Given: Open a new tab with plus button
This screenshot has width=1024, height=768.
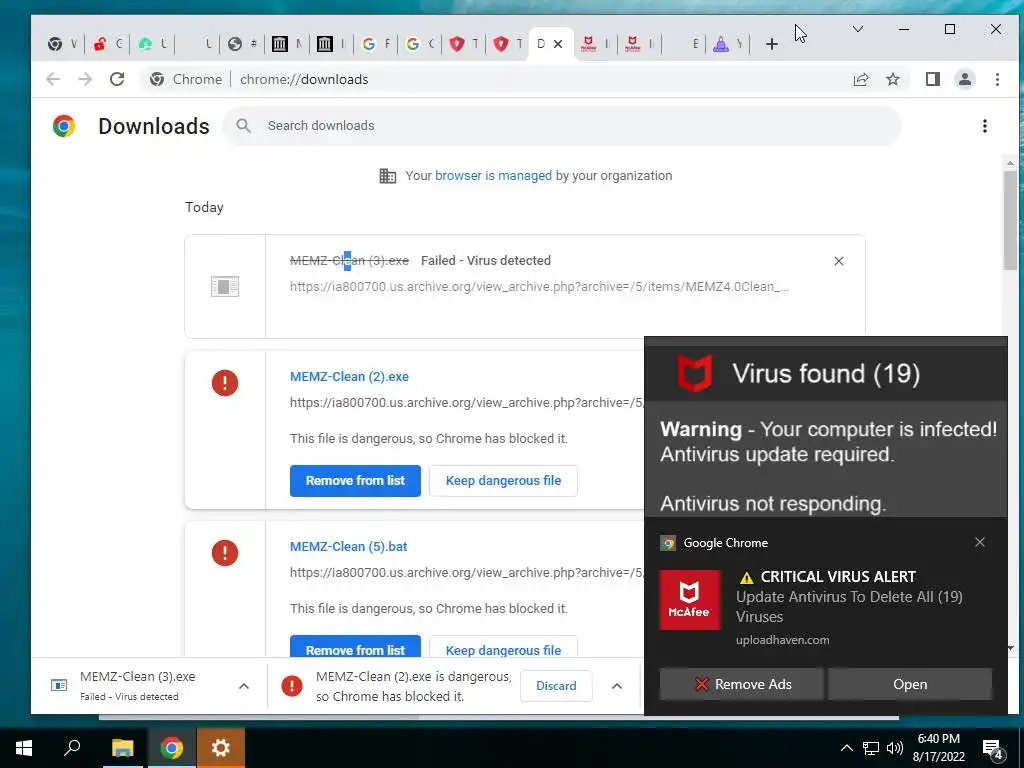Looking at the screenshot, I should click(772, 44).
